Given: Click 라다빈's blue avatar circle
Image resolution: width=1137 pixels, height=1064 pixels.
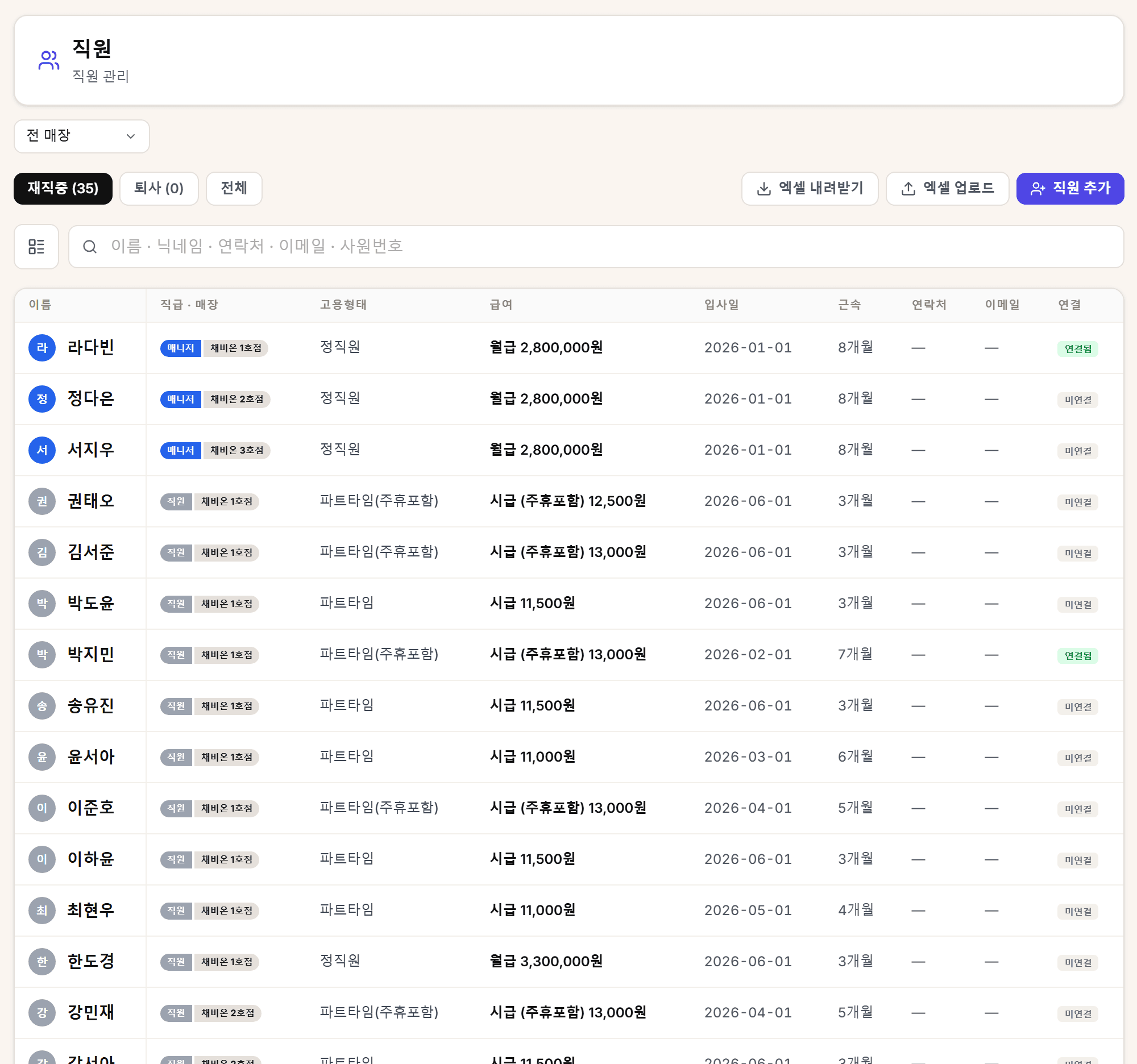Looking at the screenshot, I should point(42,348).
